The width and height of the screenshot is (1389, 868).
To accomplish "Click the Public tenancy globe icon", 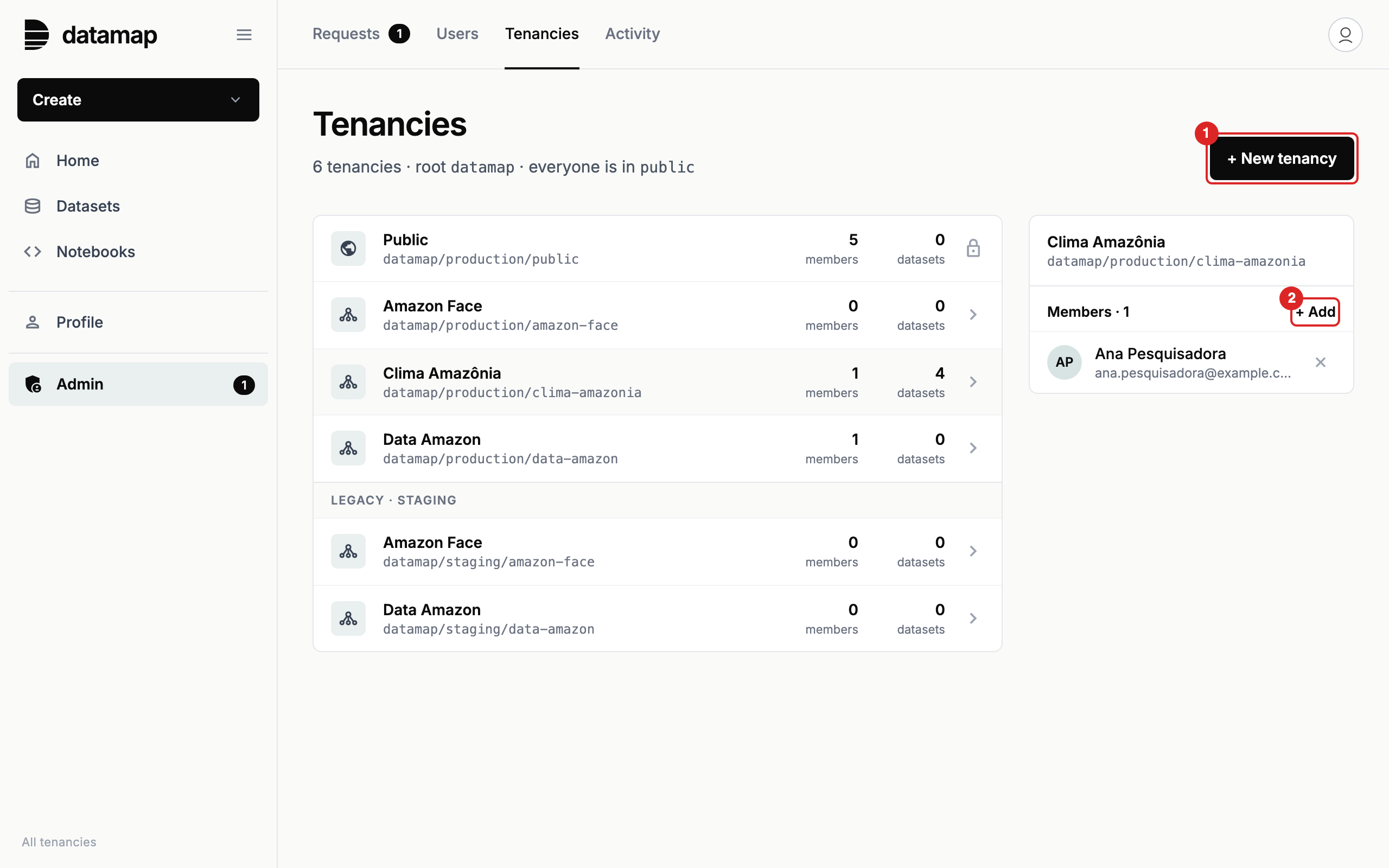I will coord(348,248).
